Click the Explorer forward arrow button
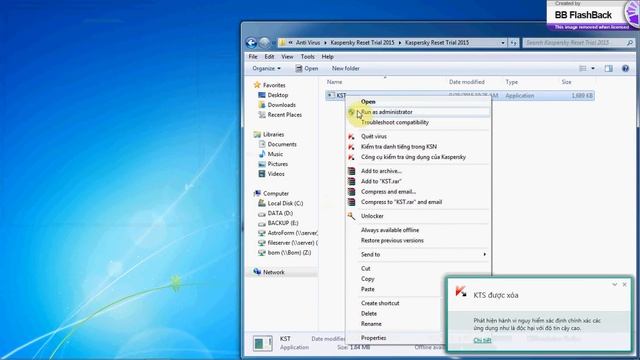This screenshot has height=360, width=640. click(x=264, y=43)
